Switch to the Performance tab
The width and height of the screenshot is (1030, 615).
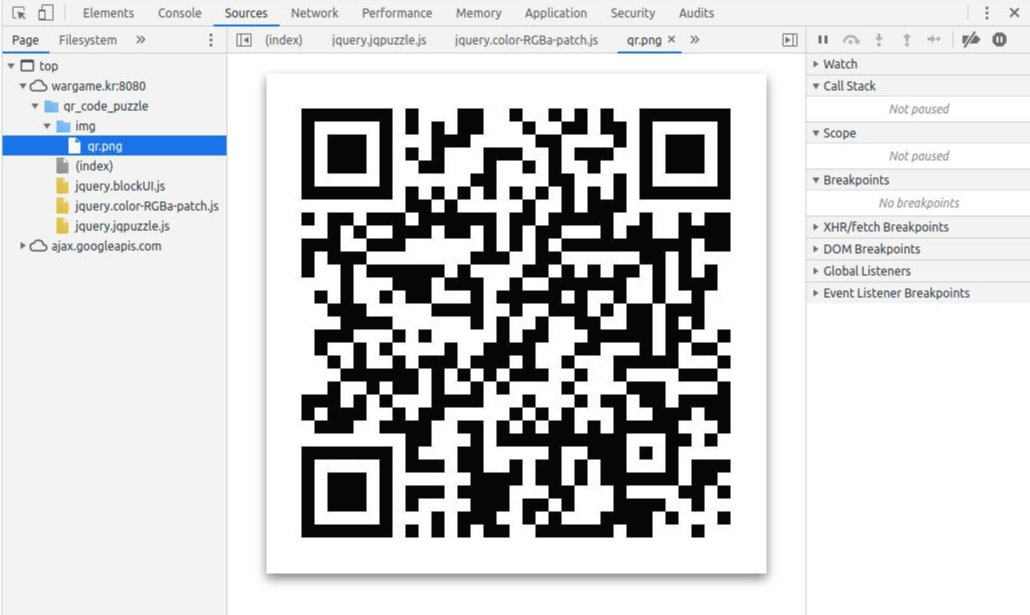point(397,13)
